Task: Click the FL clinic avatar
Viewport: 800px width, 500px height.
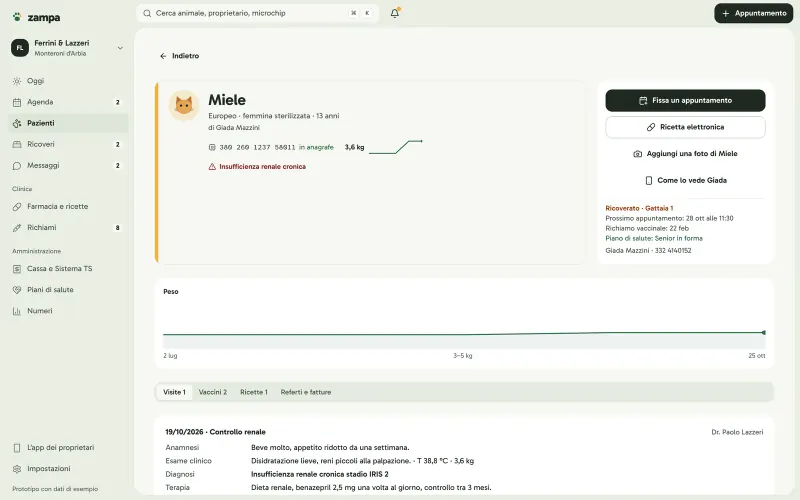Action: pos(20,48)
